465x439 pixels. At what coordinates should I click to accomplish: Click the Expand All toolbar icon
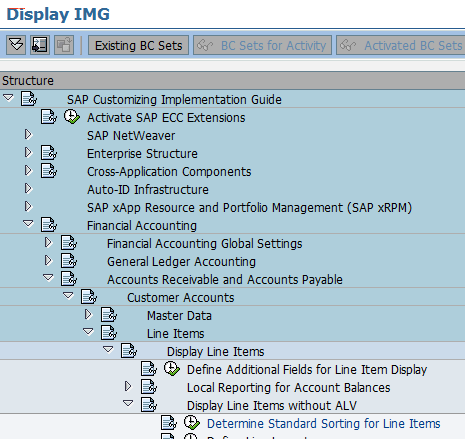pos(16,45)
